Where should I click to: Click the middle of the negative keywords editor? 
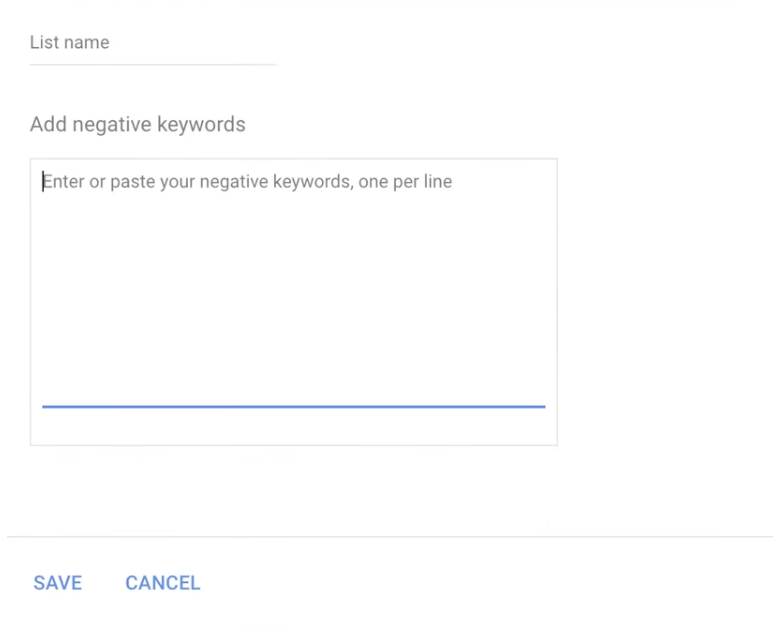coord(294,302)
